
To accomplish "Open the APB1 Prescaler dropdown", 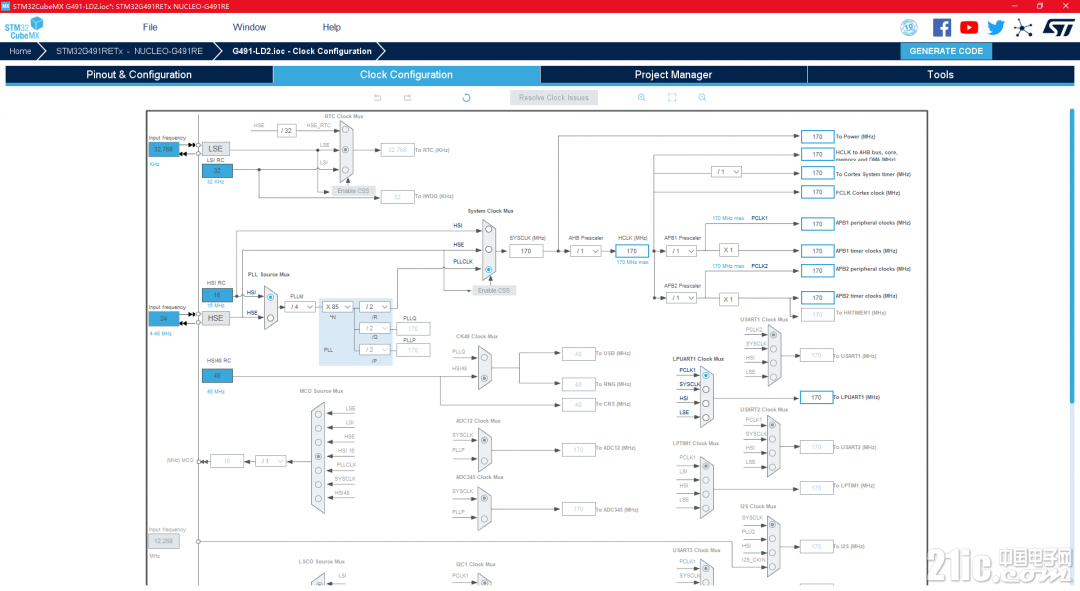I will click(x=682, y=251).
